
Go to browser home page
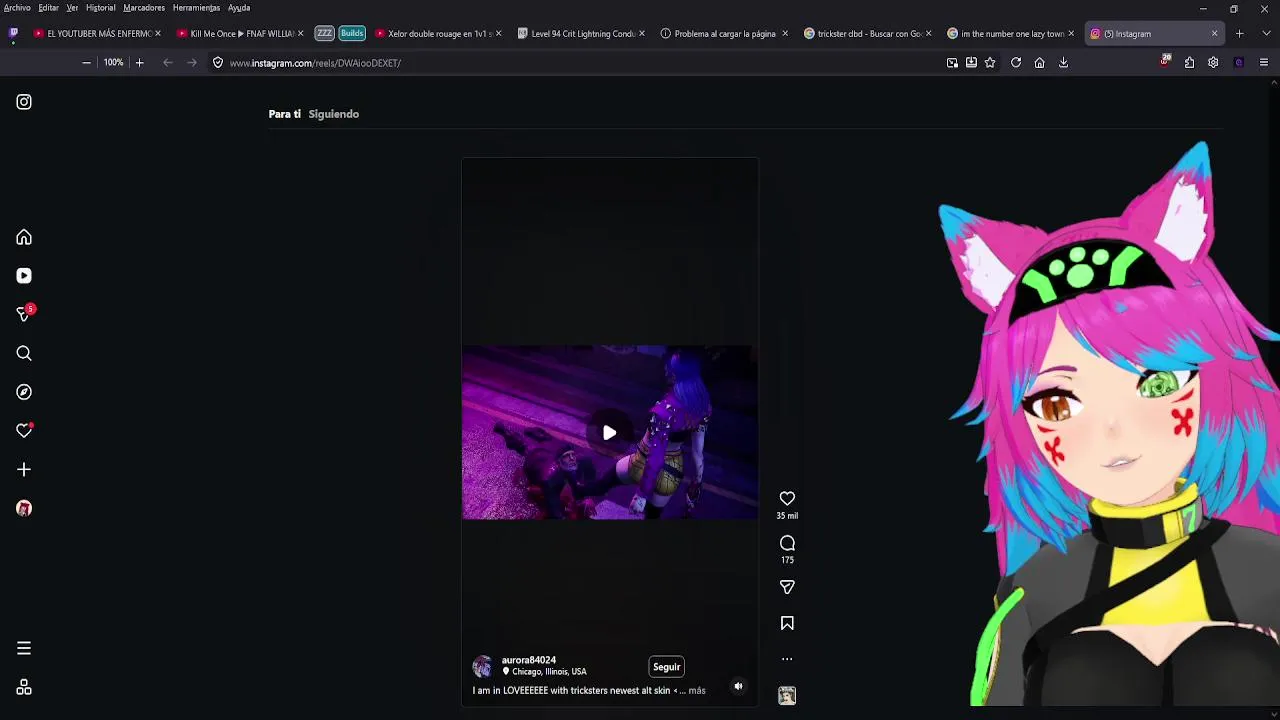click(x=1039, y=63)
